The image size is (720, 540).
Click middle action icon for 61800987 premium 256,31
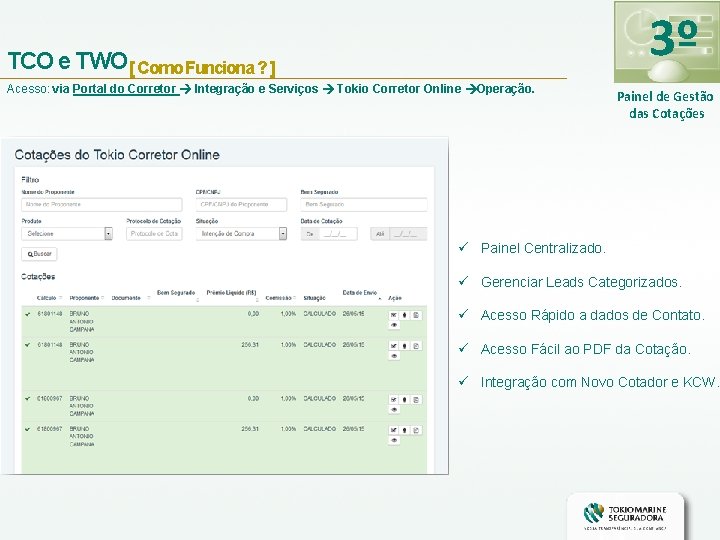point(405,430)
